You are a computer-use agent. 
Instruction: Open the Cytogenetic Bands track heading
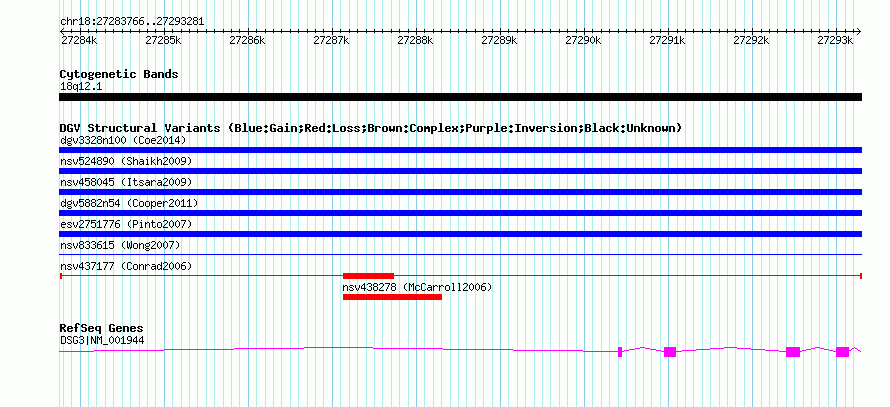click(x=119, y=74)
